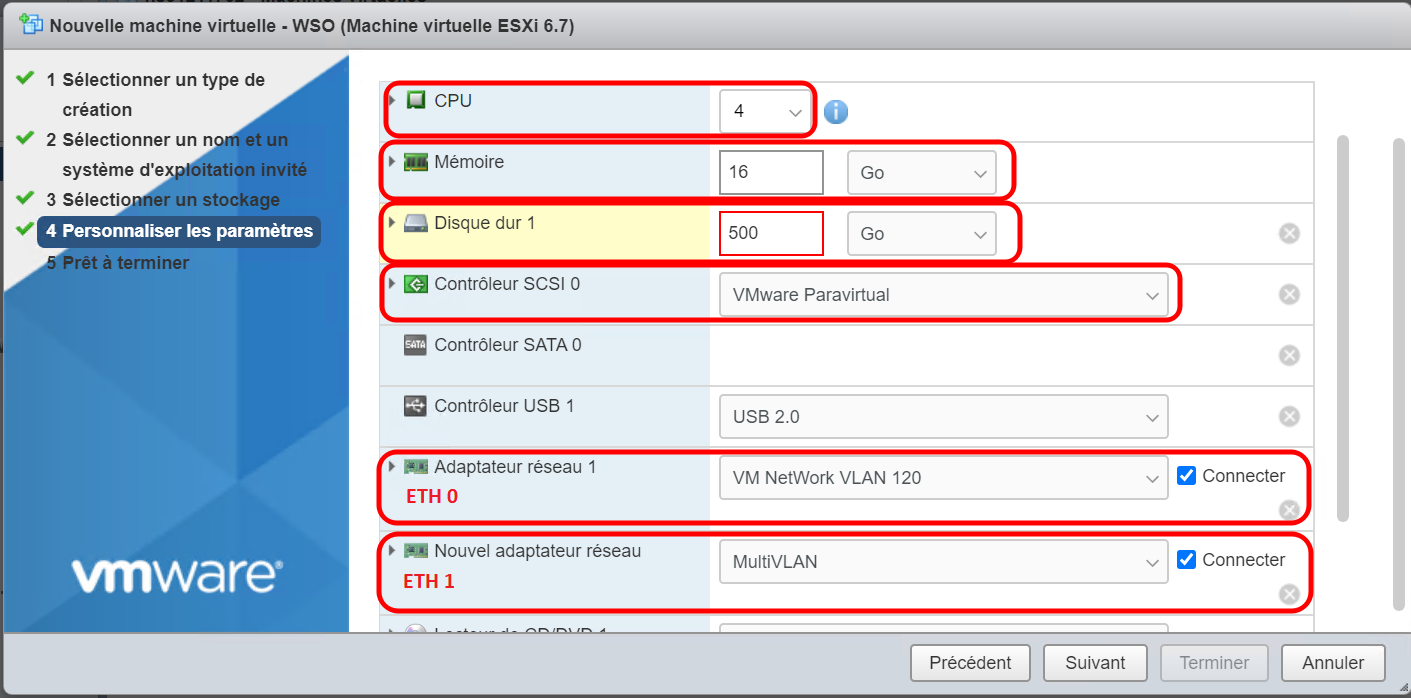Screen dimensions: 1411x698
Task: Expand the Adaptateur réseau 1 details
Action: (392, 467)
